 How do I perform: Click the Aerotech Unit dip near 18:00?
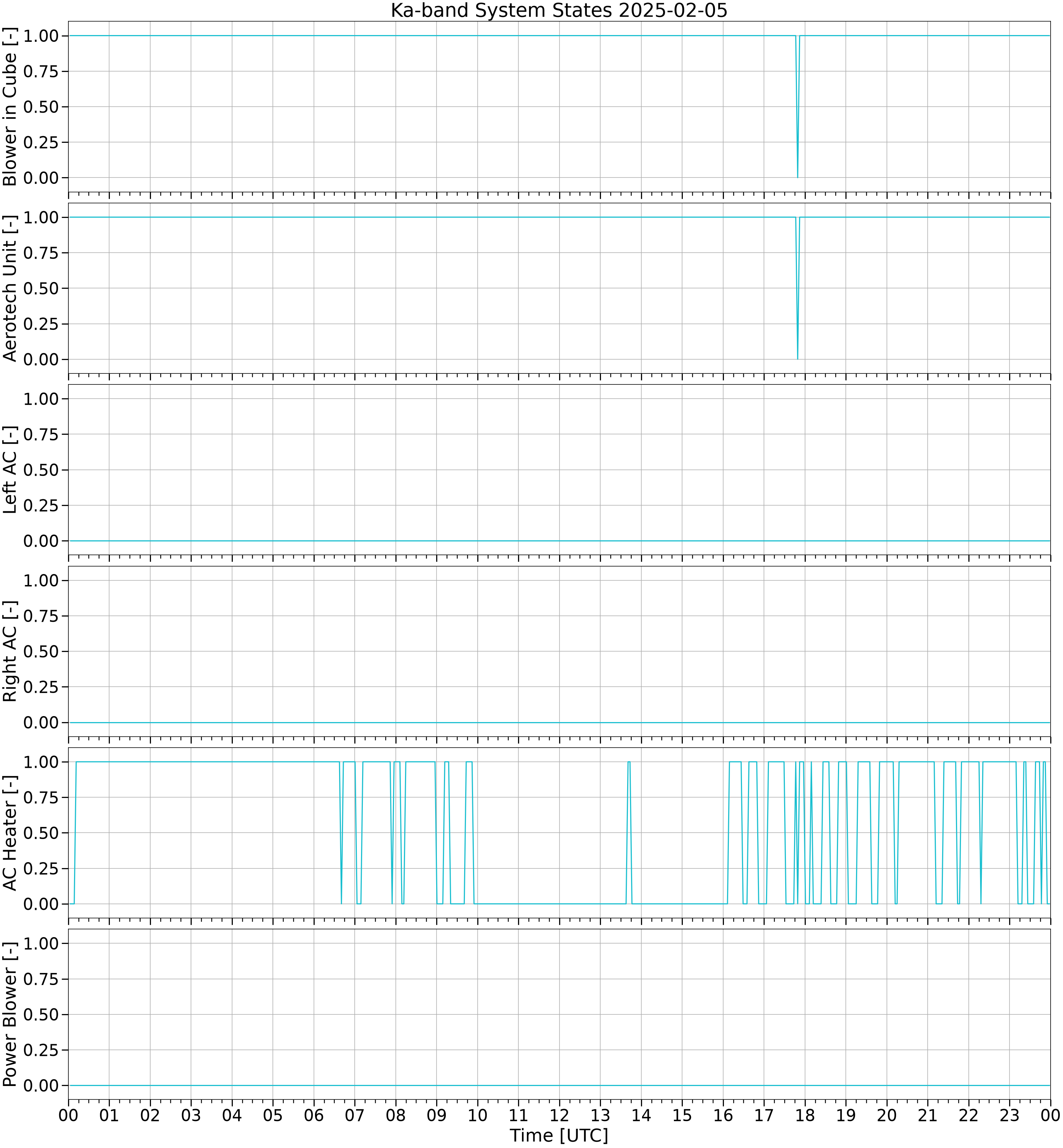click(797, 288)
